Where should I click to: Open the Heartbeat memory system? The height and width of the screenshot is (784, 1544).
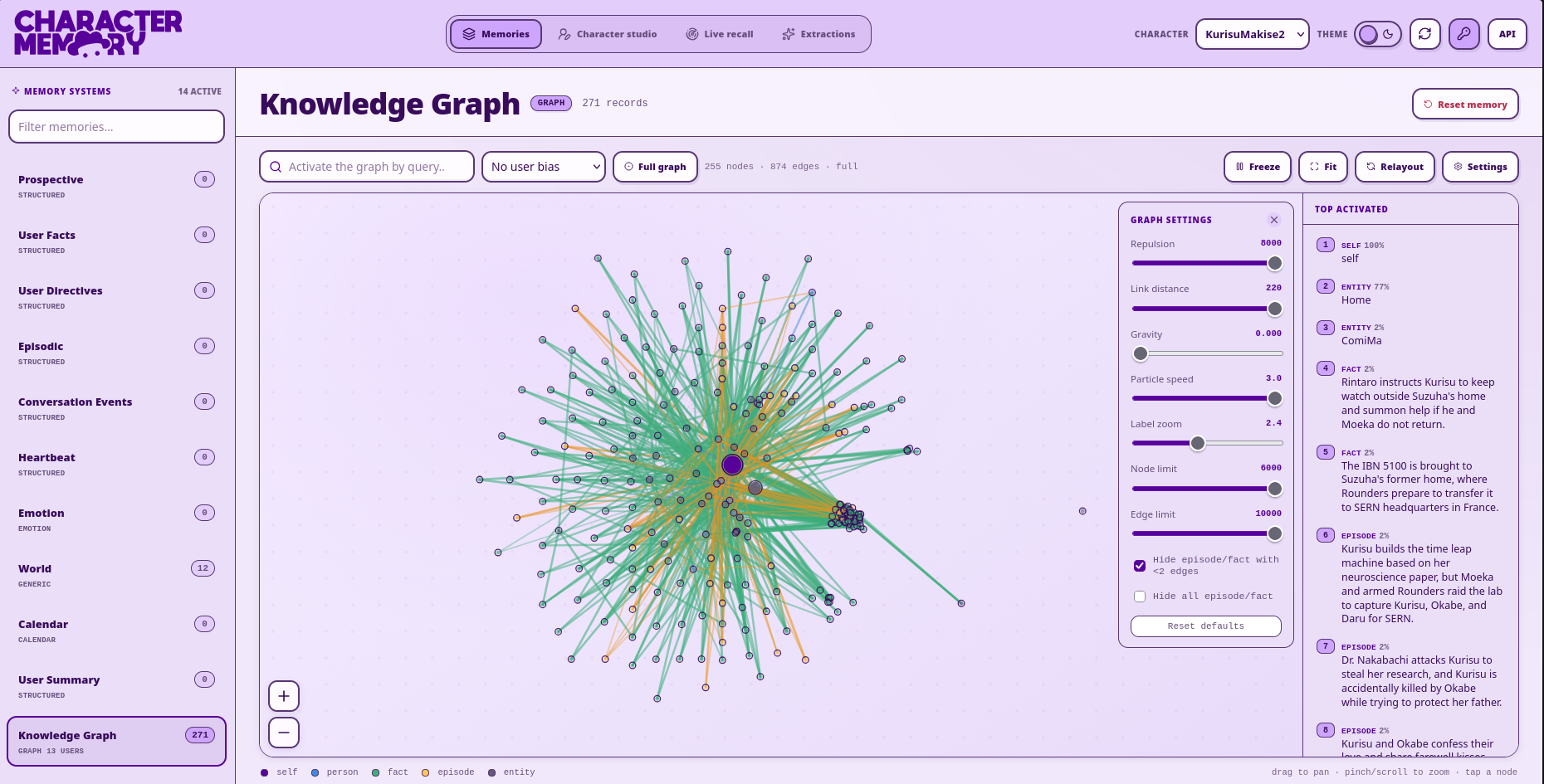coord(116,465)
